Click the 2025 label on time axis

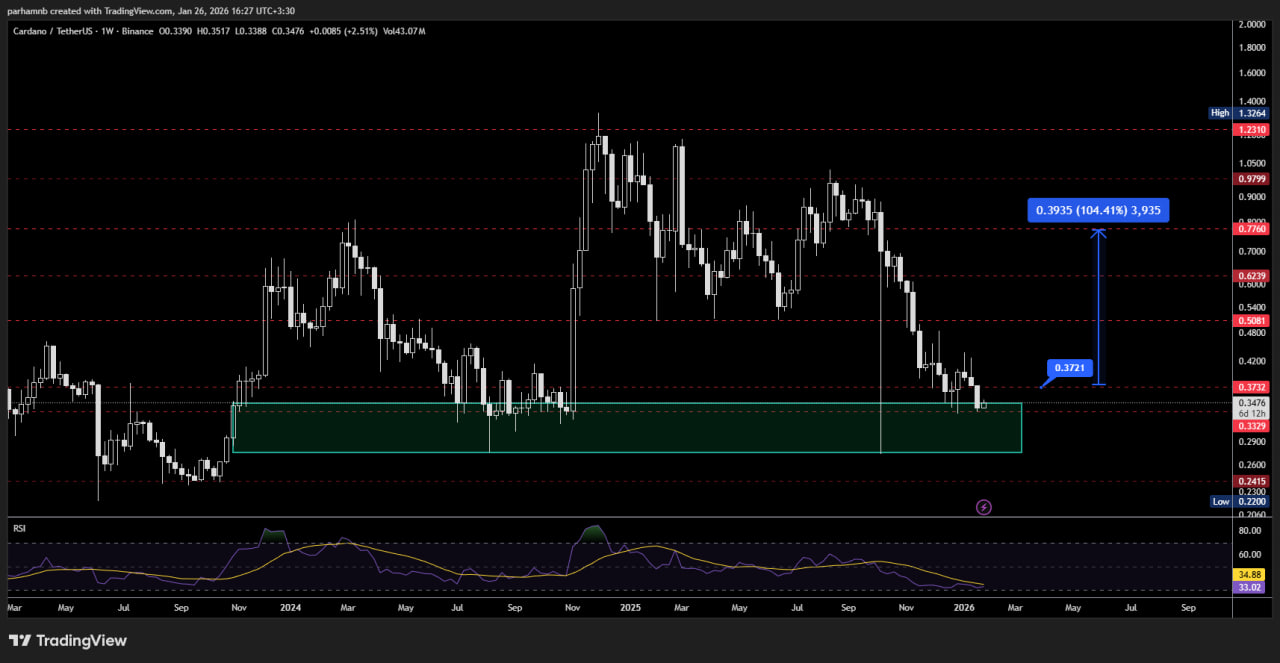point(630,607)
